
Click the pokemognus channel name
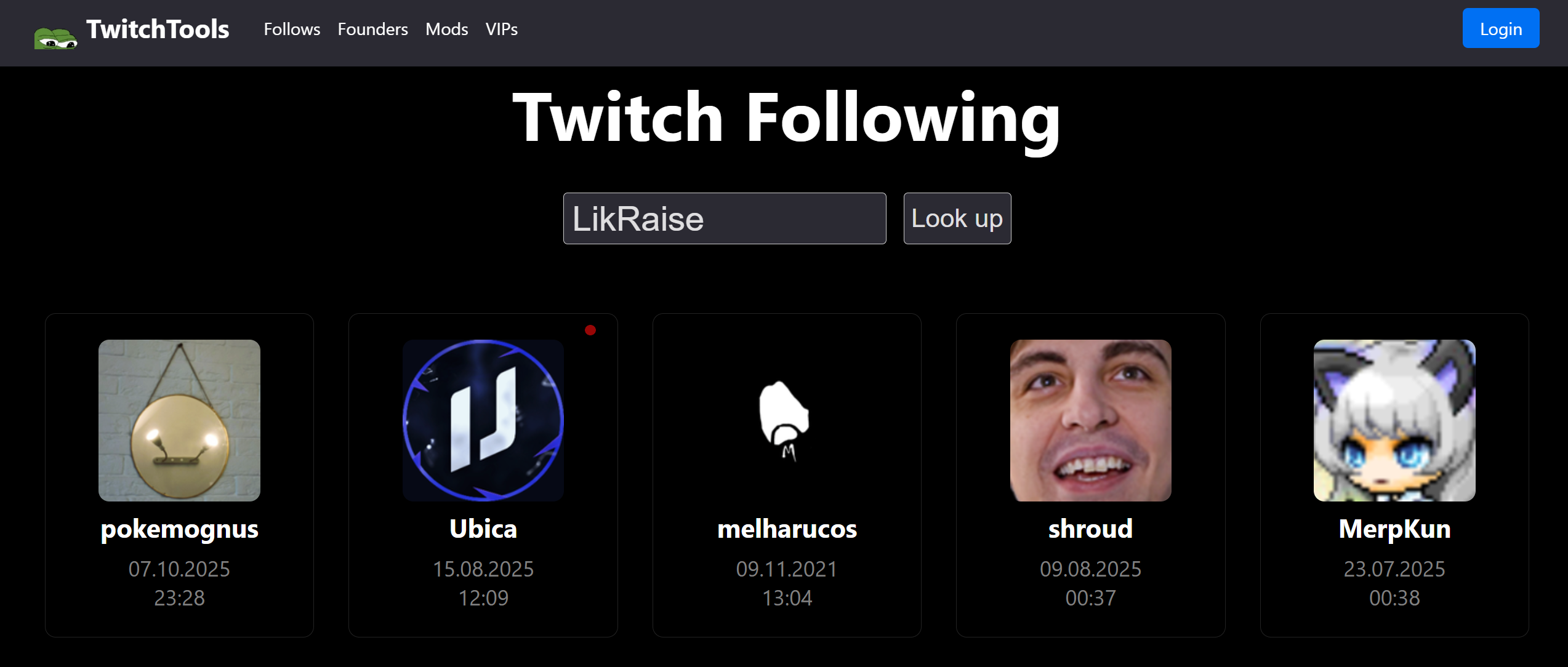179,529
